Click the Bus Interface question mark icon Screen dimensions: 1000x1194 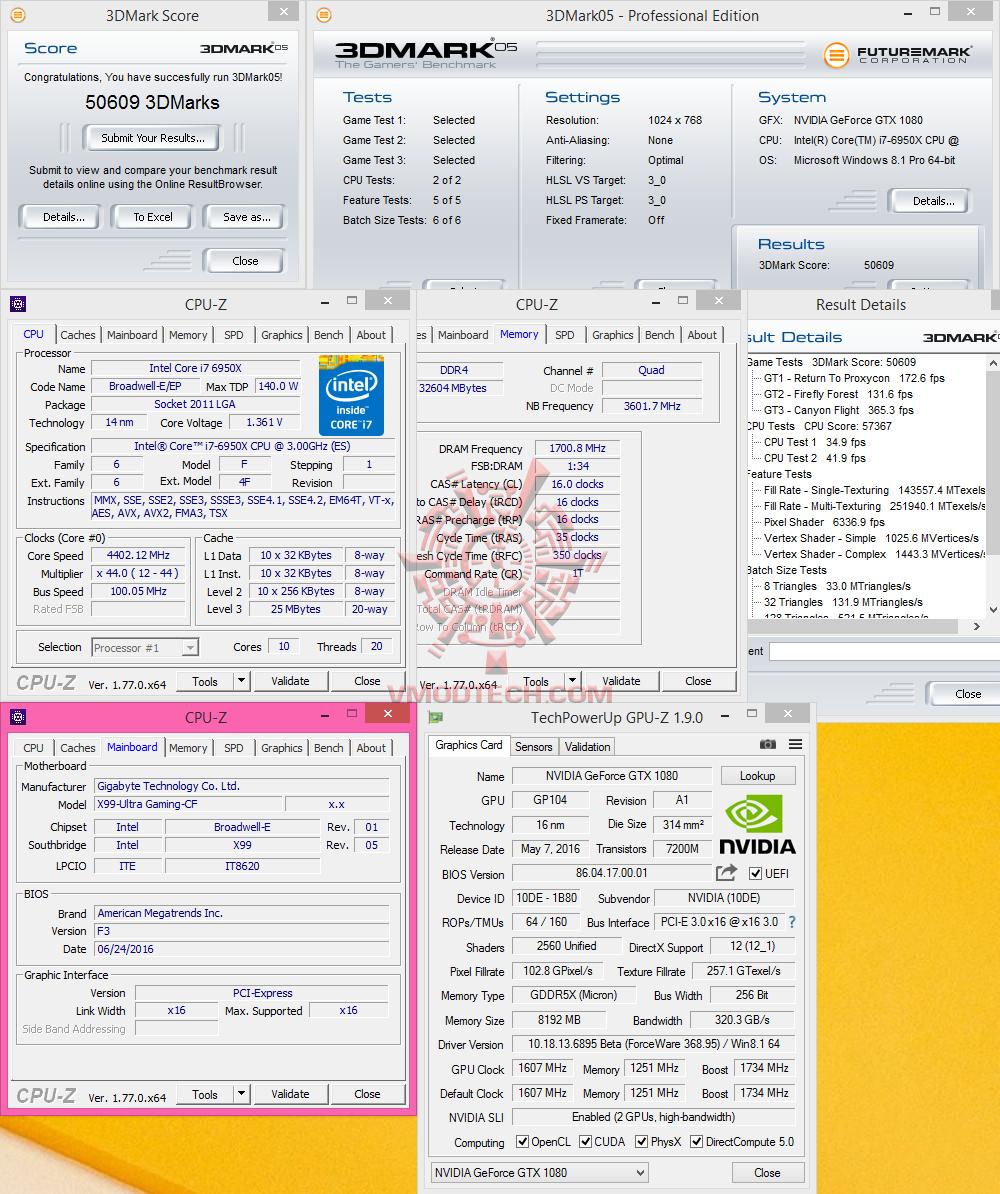tap(792, 921)
